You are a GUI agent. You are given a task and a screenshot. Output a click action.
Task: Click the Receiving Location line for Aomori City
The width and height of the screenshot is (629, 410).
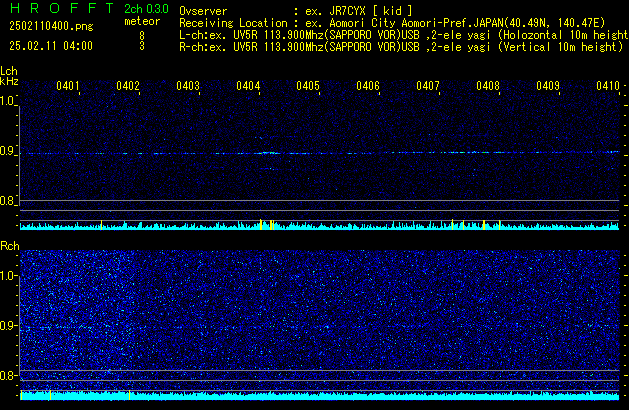click(392, 23)
